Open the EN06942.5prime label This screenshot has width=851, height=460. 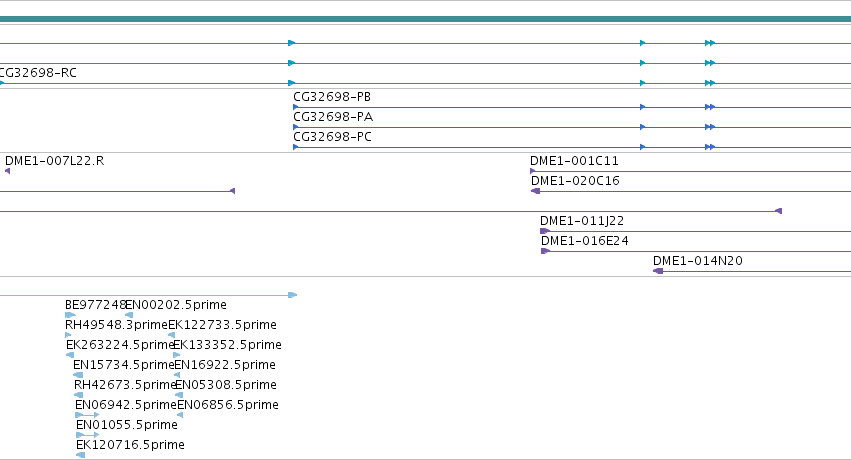[126, 405]
